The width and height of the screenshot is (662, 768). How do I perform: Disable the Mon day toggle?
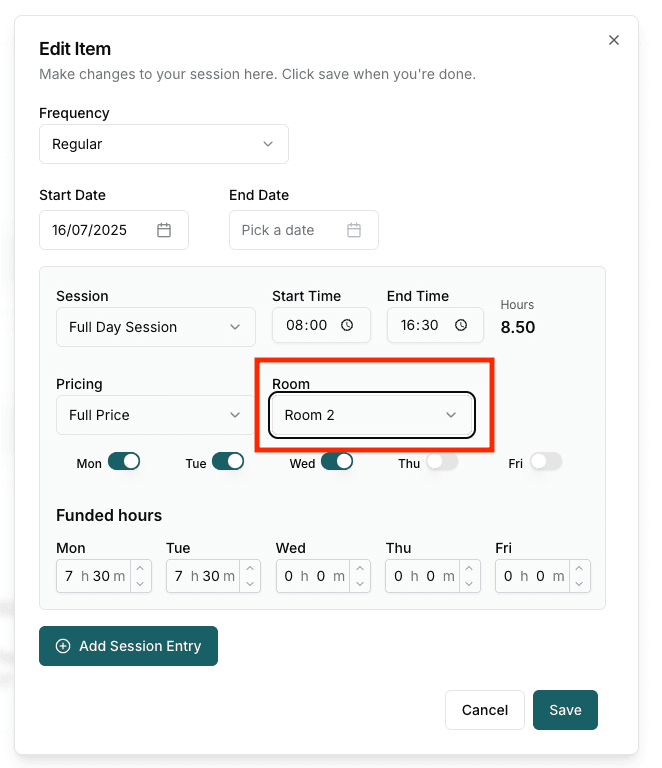click(124, 462)
